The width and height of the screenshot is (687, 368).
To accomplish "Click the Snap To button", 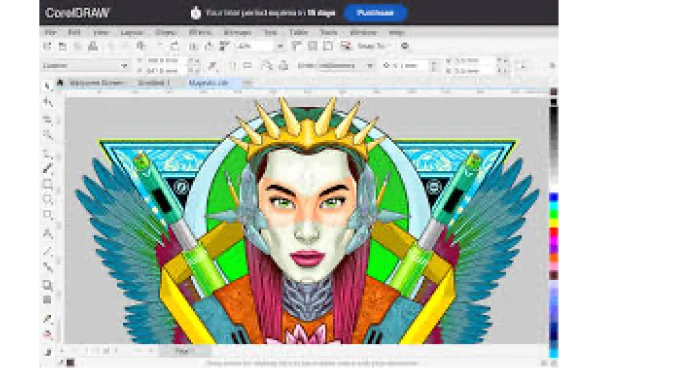I will tap(371, 46).
